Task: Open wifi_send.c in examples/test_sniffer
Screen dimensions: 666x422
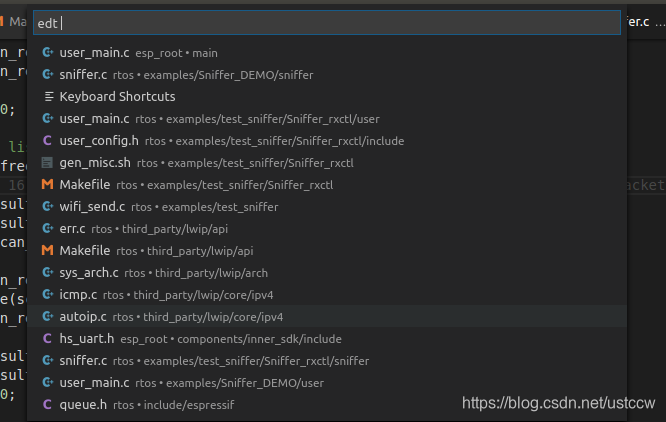Action: pos(327,207)
